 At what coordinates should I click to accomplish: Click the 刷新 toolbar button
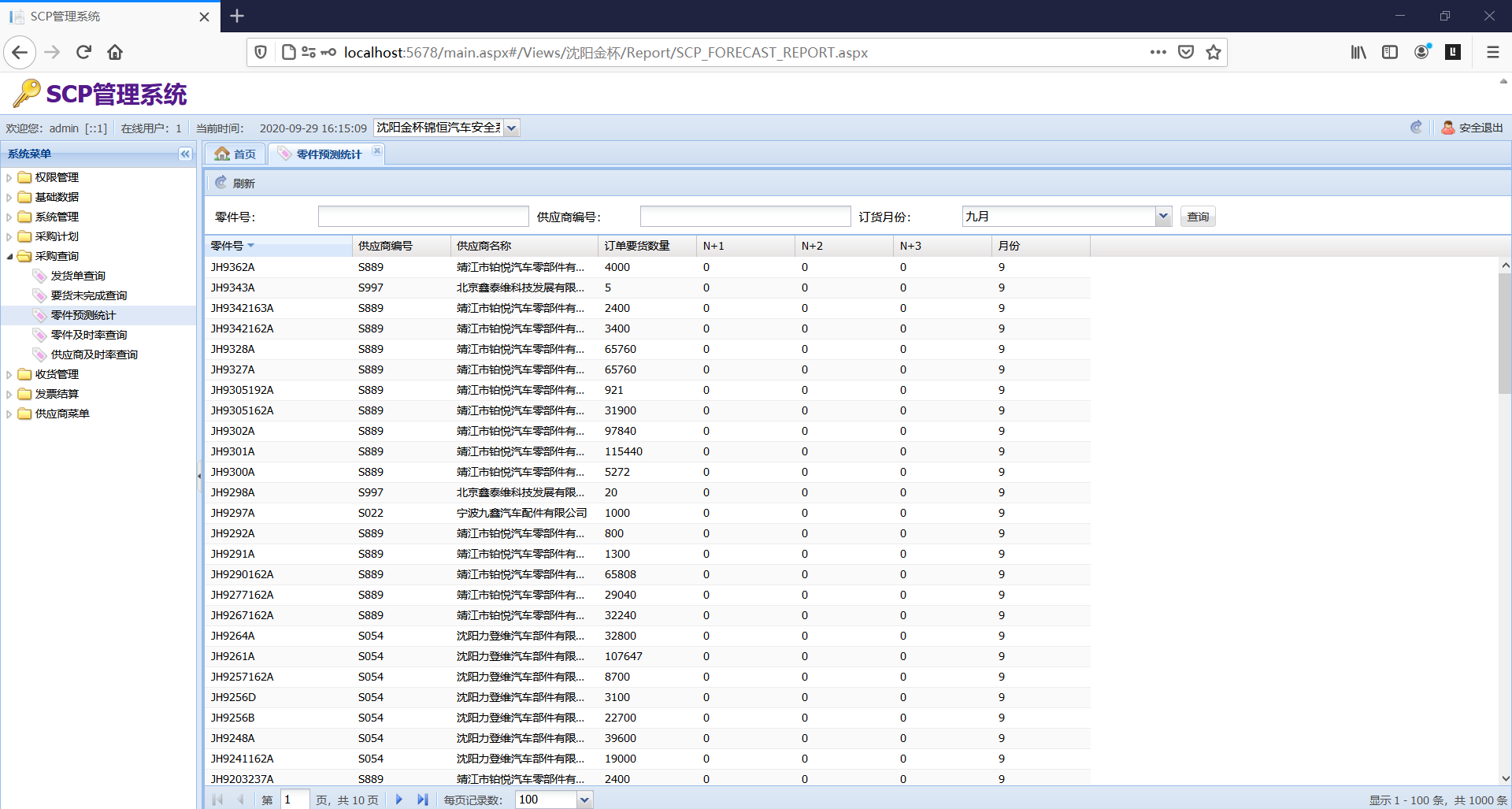pyautogui.click(x=235, y=183)
